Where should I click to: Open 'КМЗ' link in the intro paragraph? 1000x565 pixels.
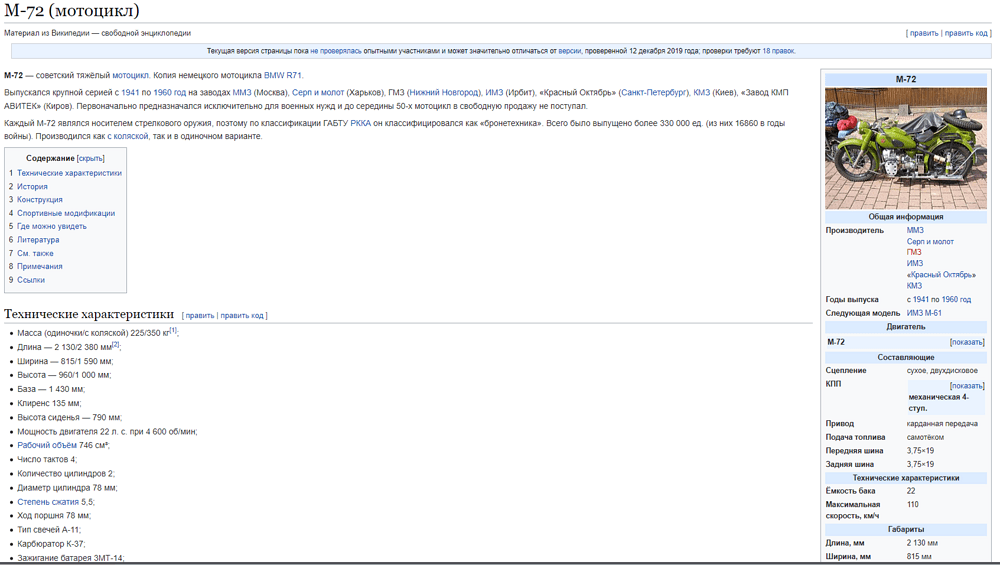tap(702, 92)
